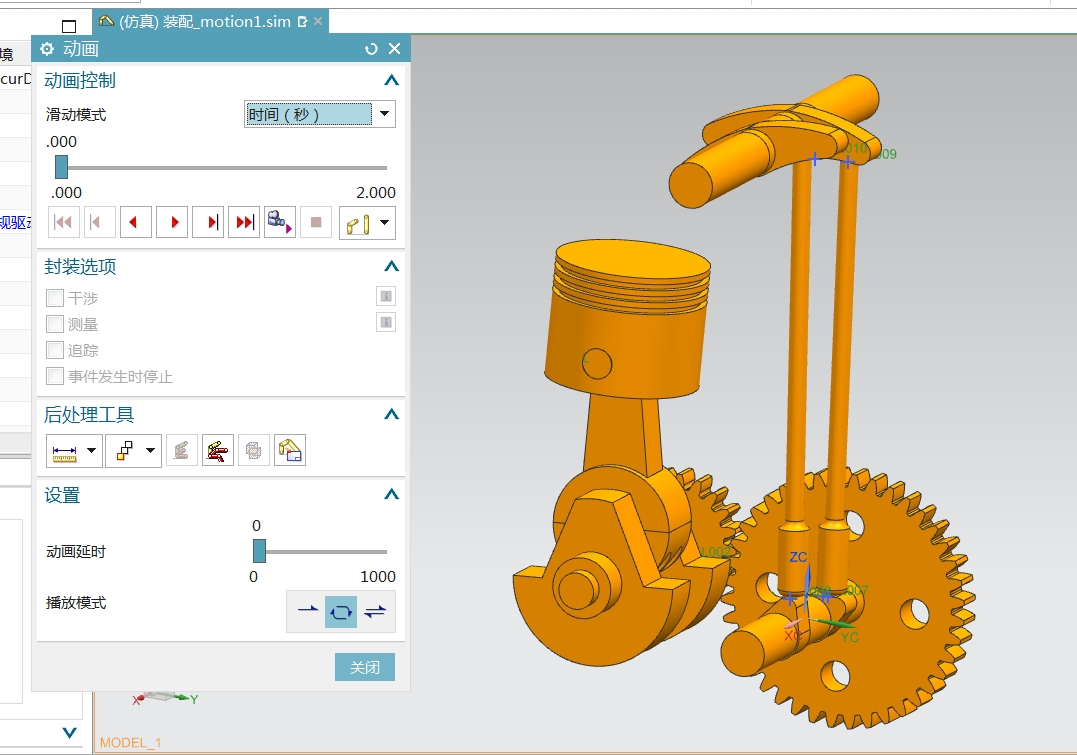This screenshot has height=755, width=1077.
Task: Open the sliding mode dropdown 时间（秒）
Action: 319,114
